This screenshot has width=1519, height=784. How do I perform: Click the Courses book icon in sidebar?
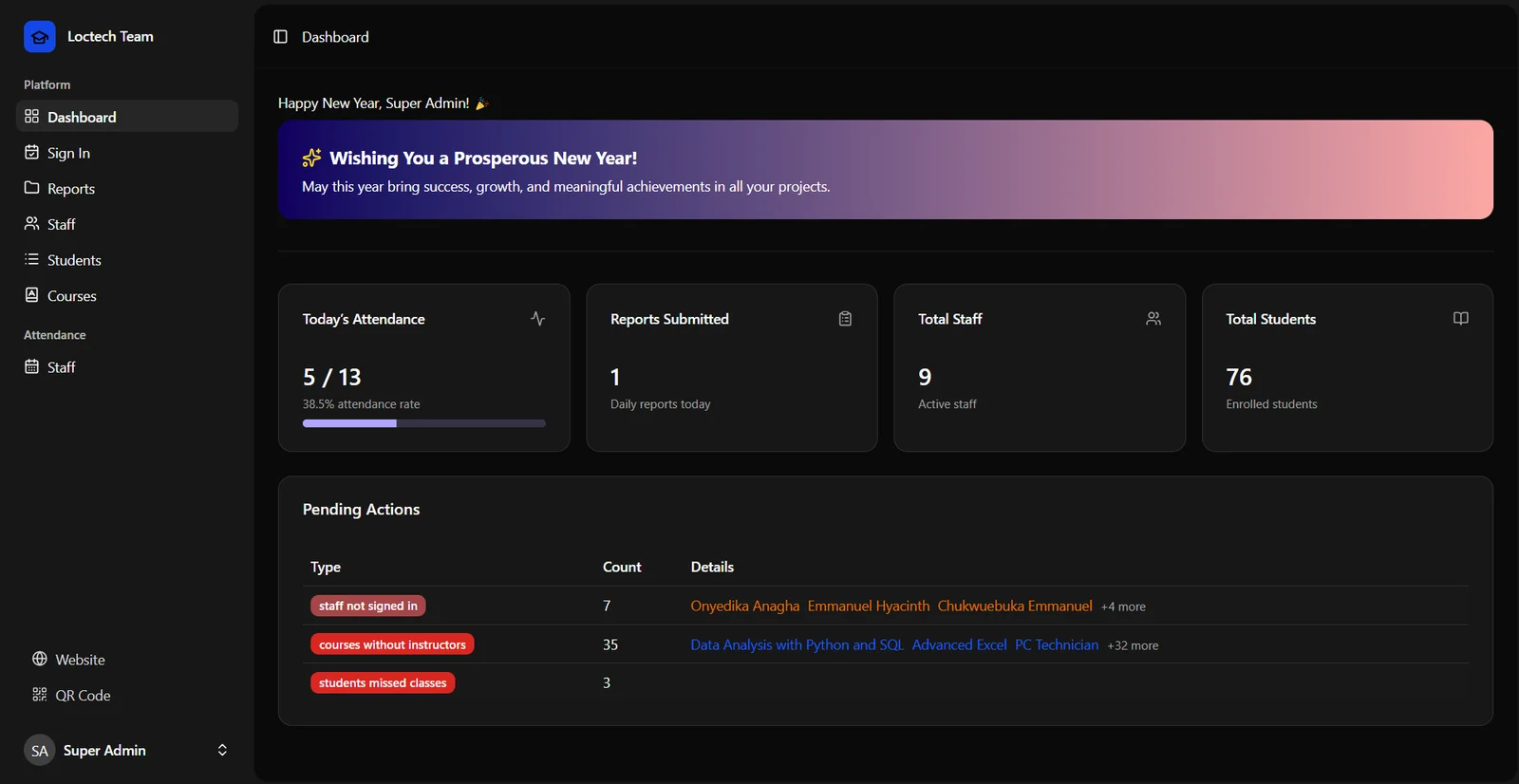pos(31,295)
